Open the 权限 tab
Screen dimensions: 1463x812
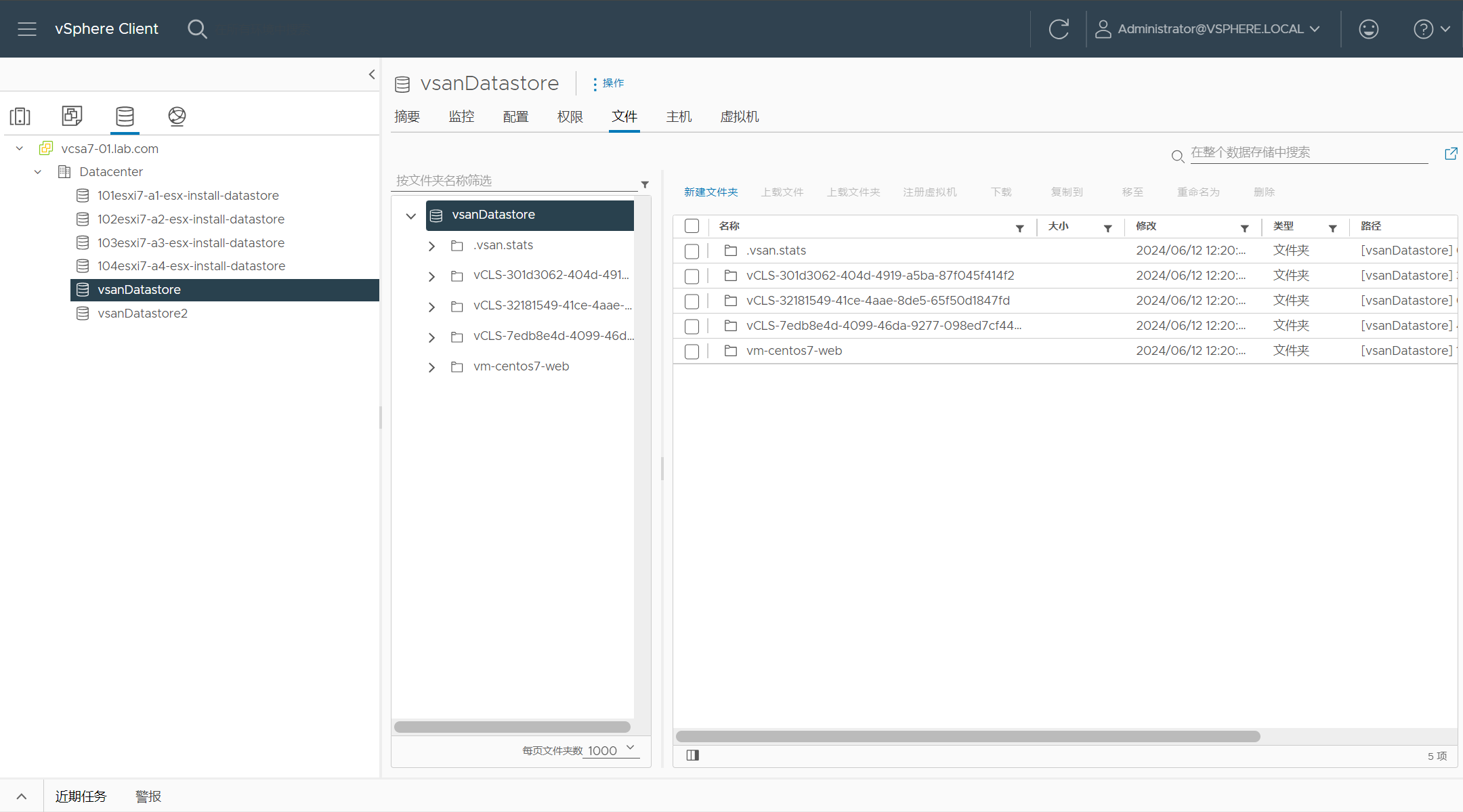570,116
